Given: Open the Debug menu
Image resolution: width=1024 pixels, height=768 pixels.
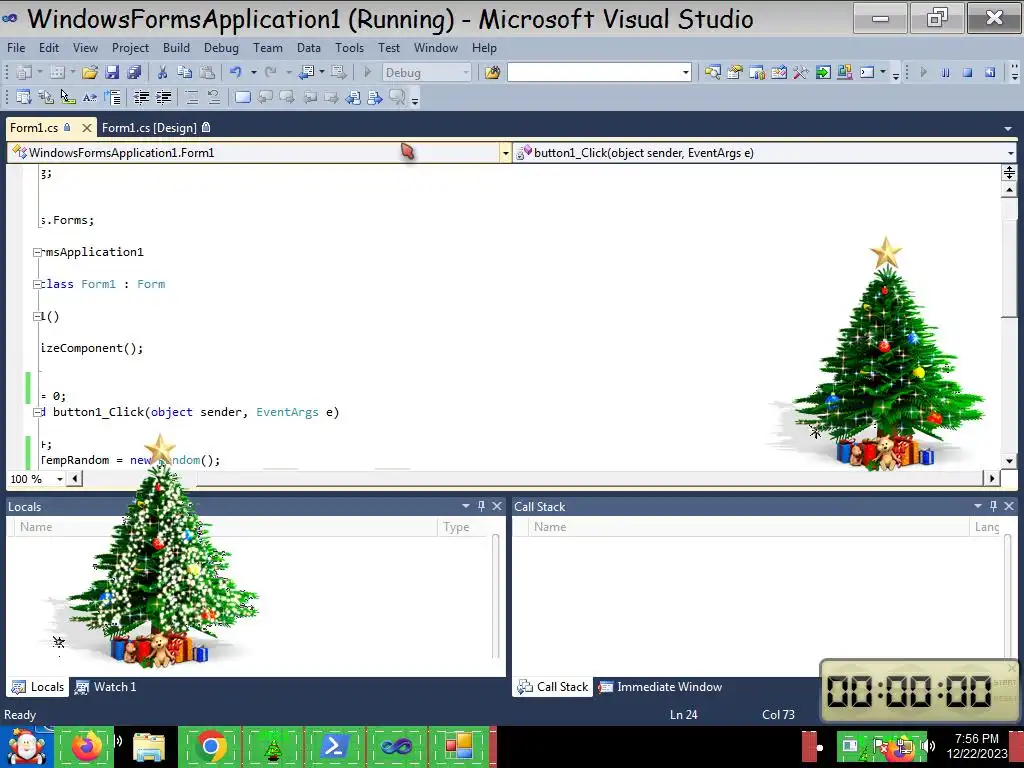Looking at the screenshot, I should [221, 48].
